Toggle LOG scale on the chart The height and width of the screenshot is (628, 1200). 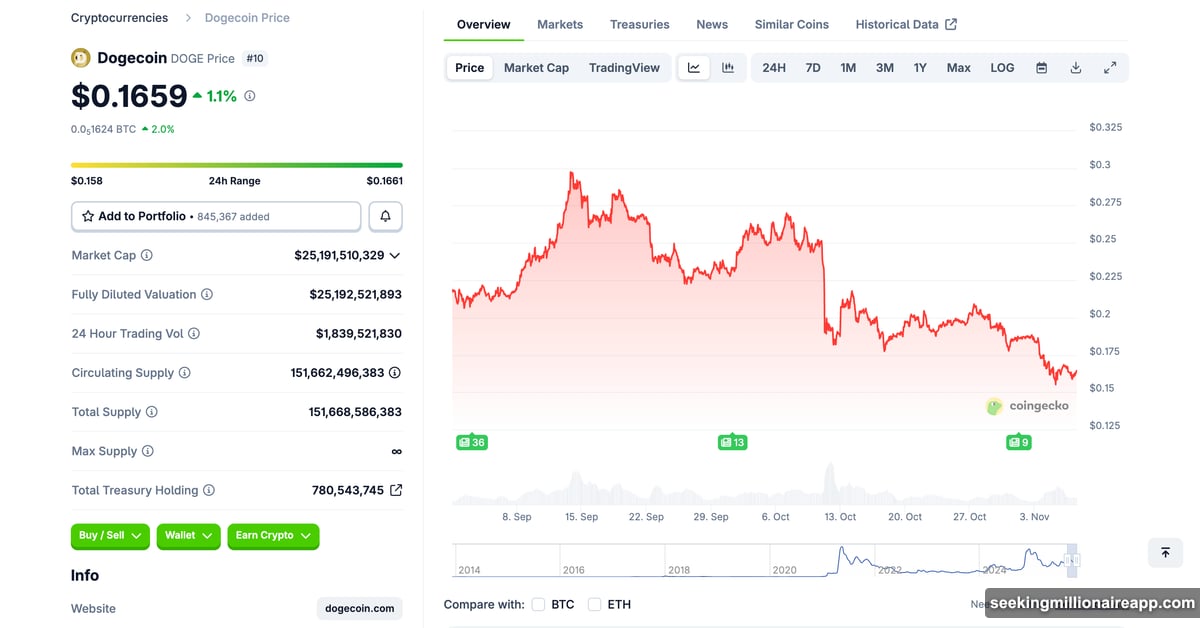(1002, 67)
